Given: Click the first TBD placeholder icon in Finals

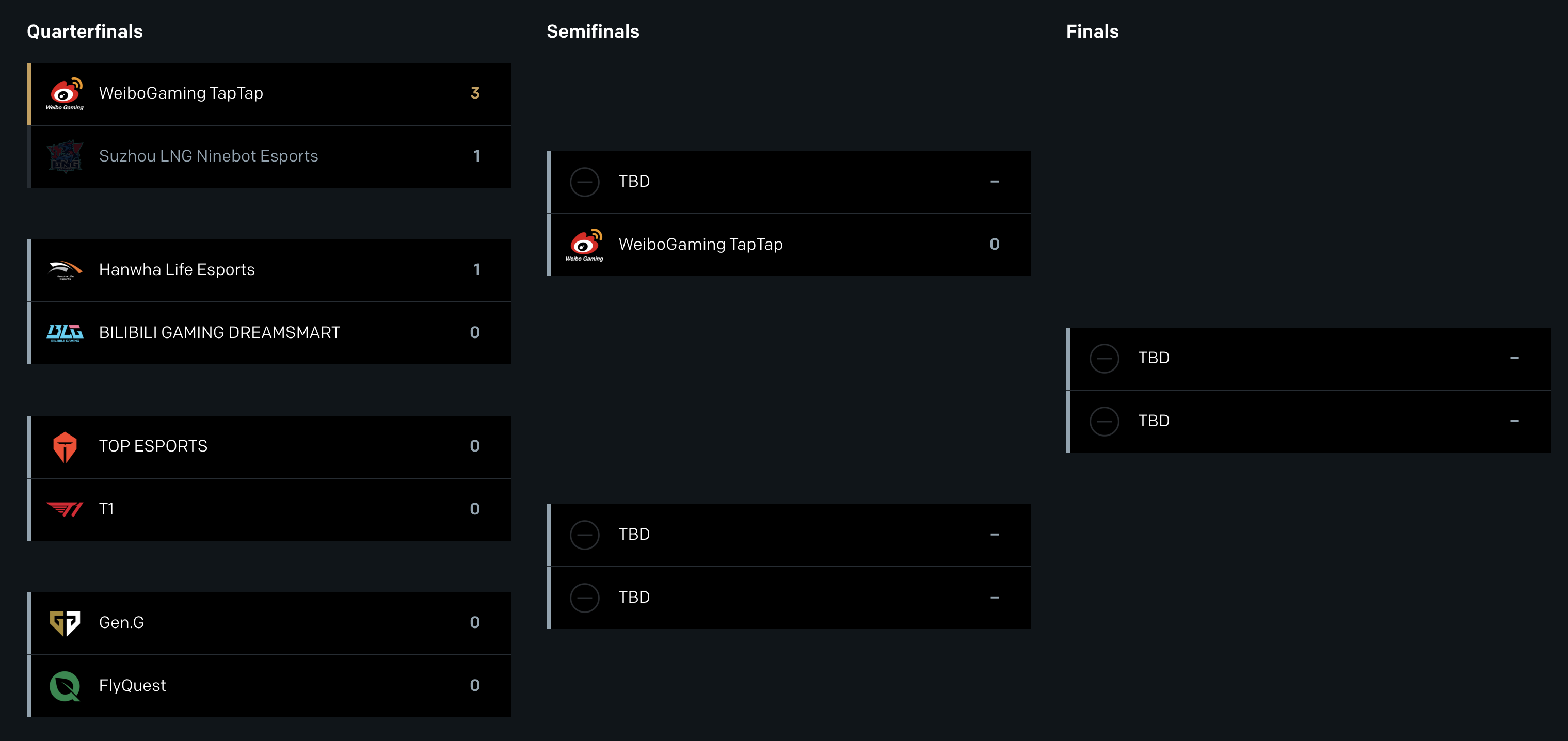Looking at the screenshot, I should pos(1105,358).
